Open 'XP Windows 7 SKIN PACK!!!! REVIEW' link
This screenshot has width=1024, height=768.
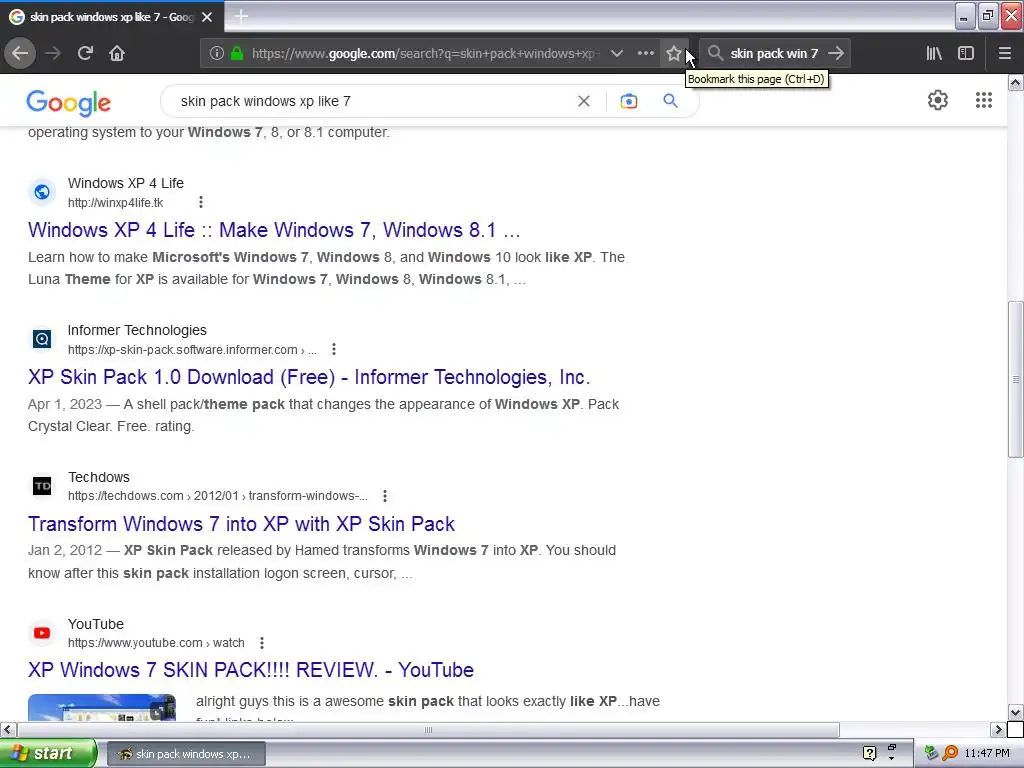tap(251, 670)
